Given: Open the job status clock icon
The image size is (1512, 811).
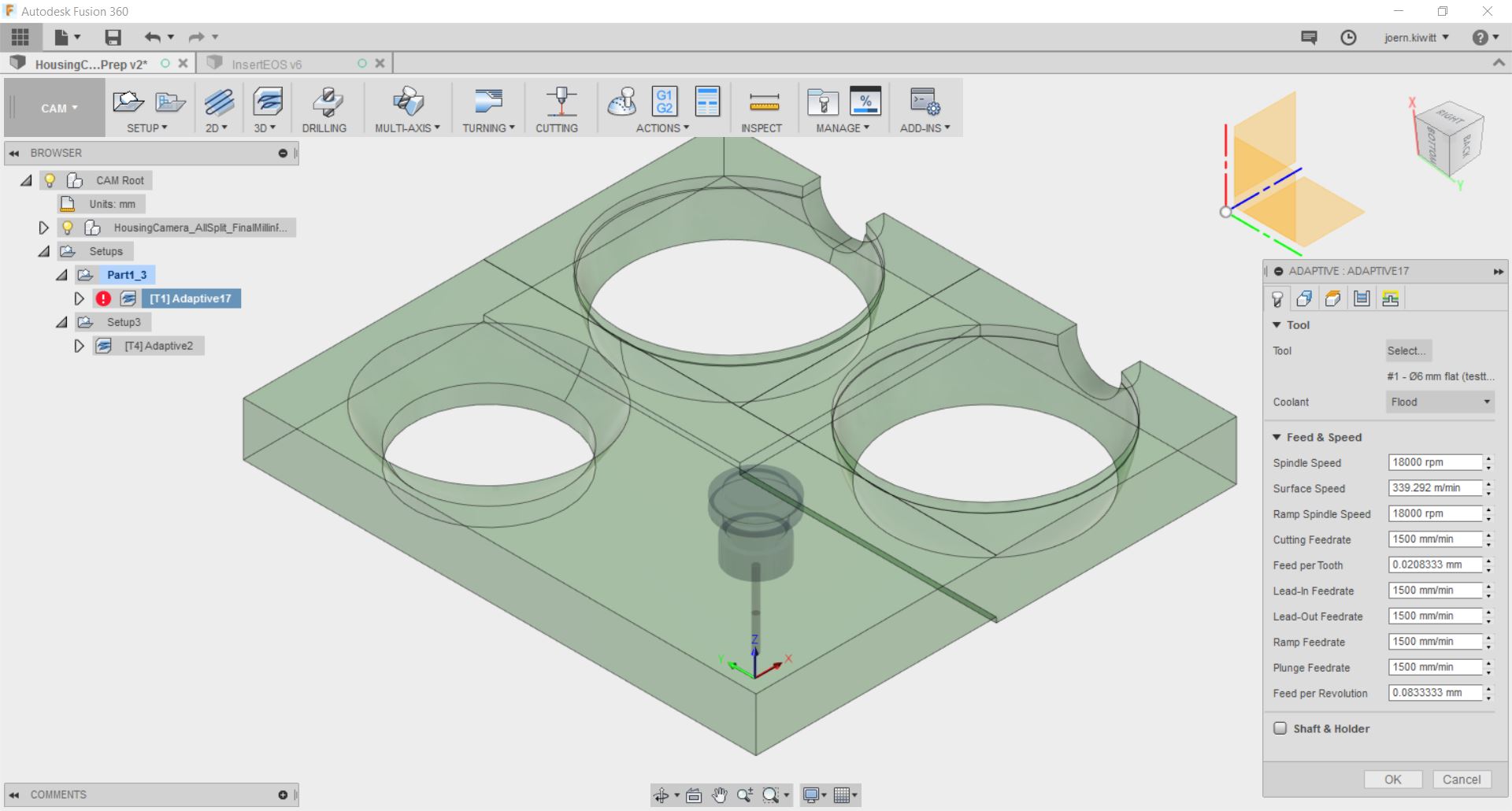Looking at the screenshot, I should tap(1348, 37).
